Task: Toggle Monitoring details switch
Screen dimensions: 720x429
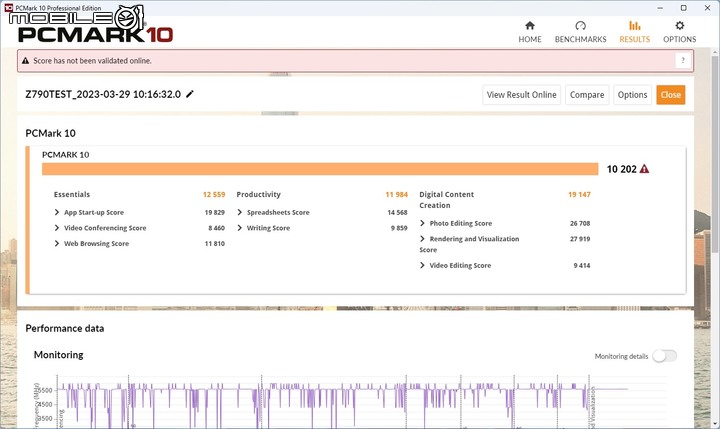Action: 664,356
